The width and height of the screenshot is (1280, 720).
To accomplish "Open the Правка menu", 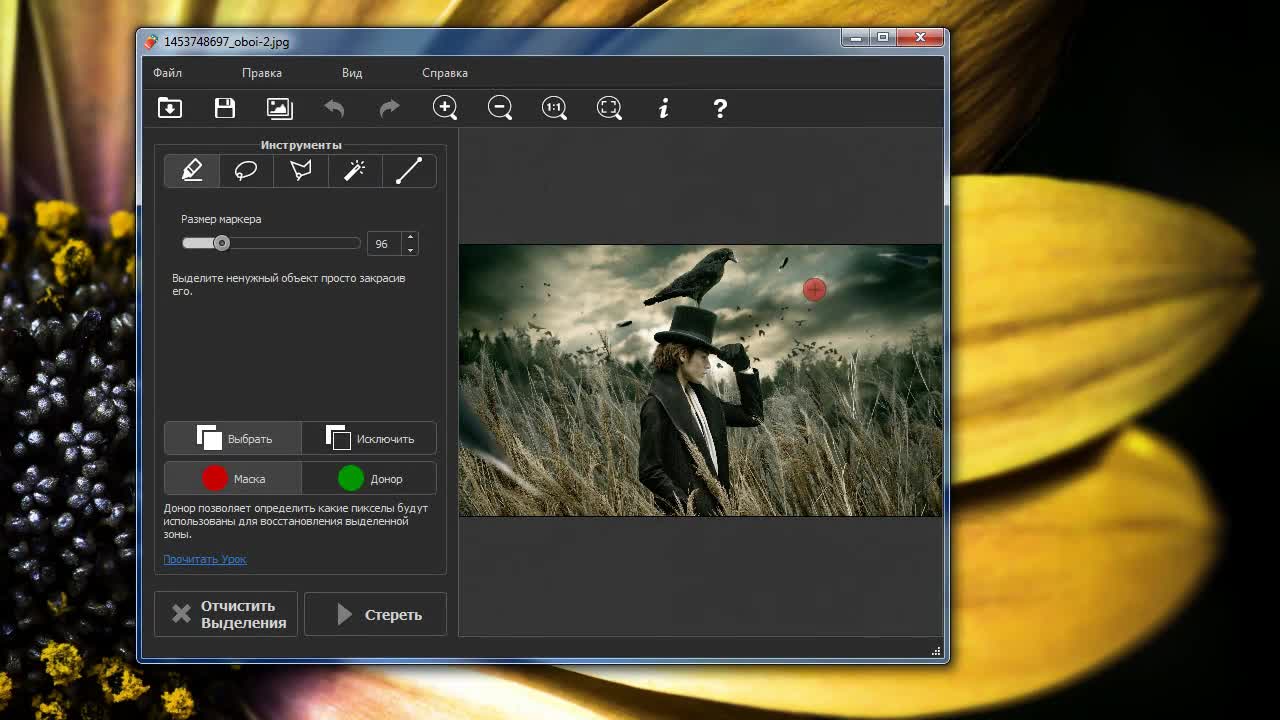I will click(x=262, y=73).
